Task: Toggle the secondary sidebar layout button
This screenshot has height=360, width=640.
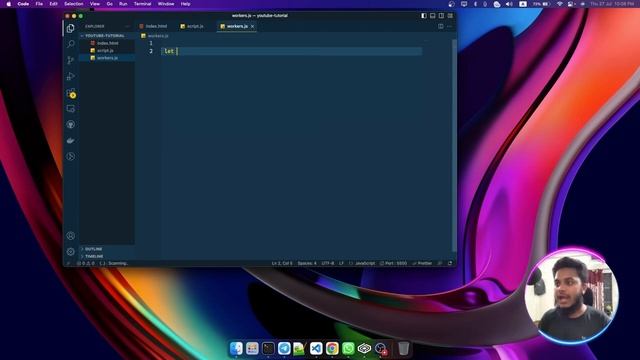Action: [441, 16]
